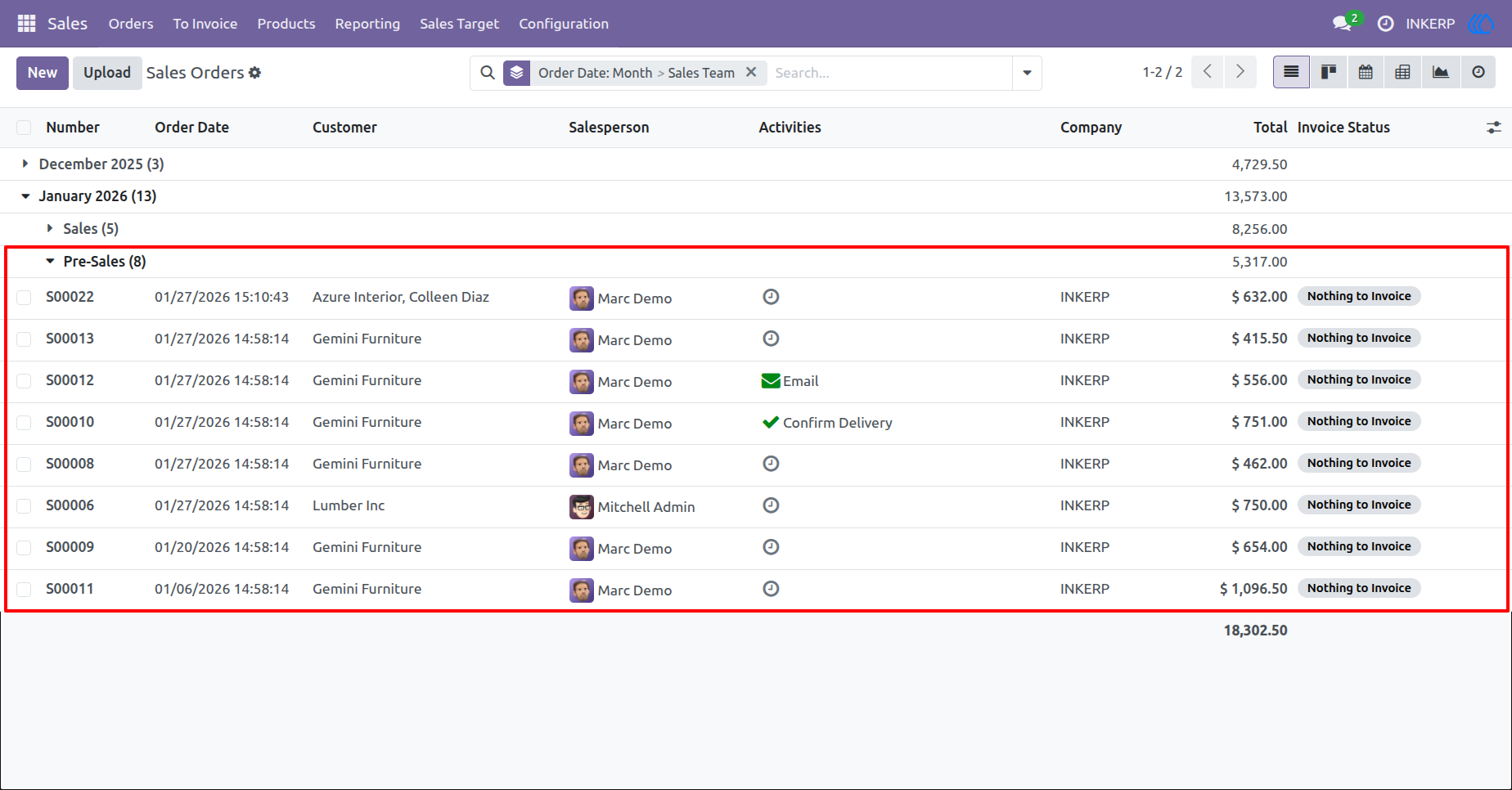Select all orders with header checkbox
Screen dimensions: 1512x790
click(24, 128)
